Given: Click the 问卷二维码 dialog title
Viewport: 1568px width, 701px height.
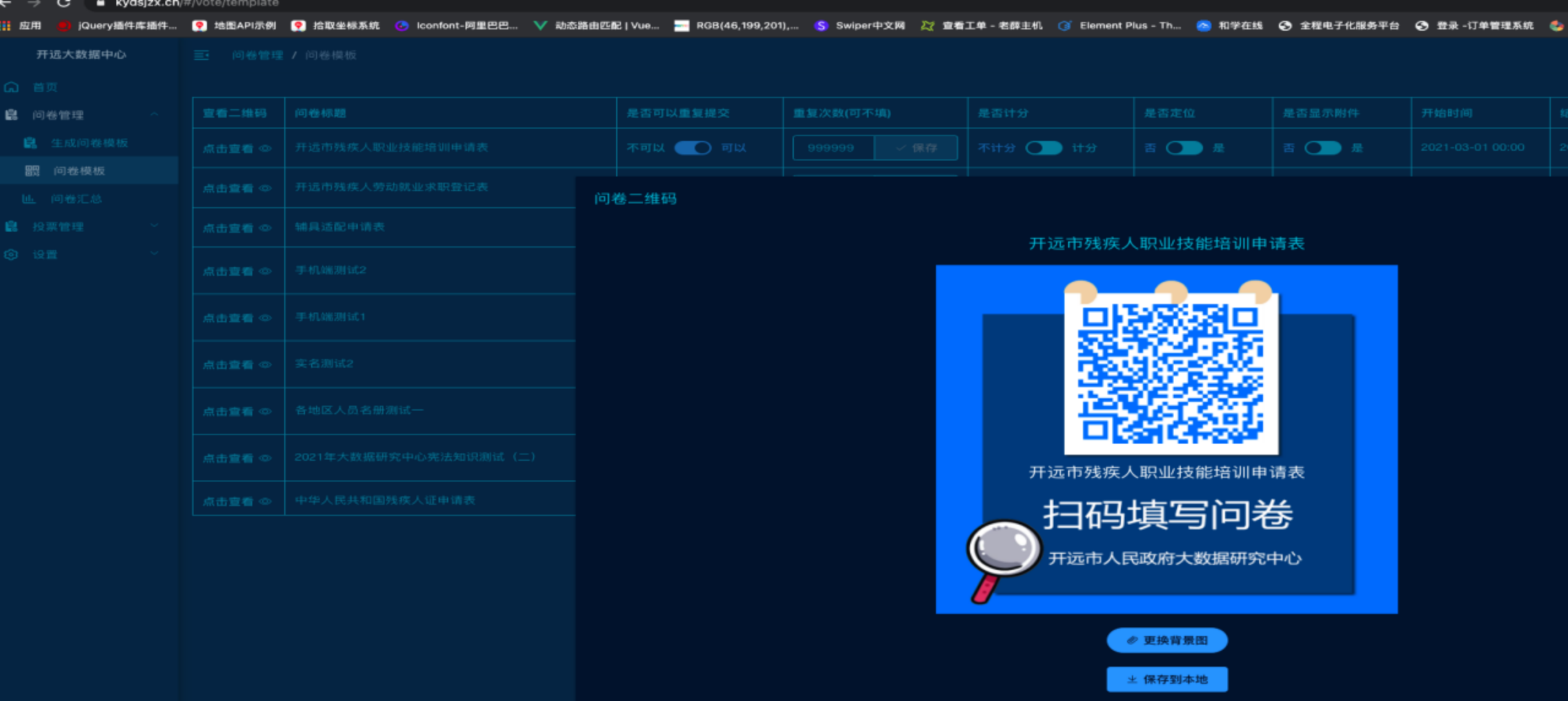Looking at the screenshot, I should click(x=635, y=199).
